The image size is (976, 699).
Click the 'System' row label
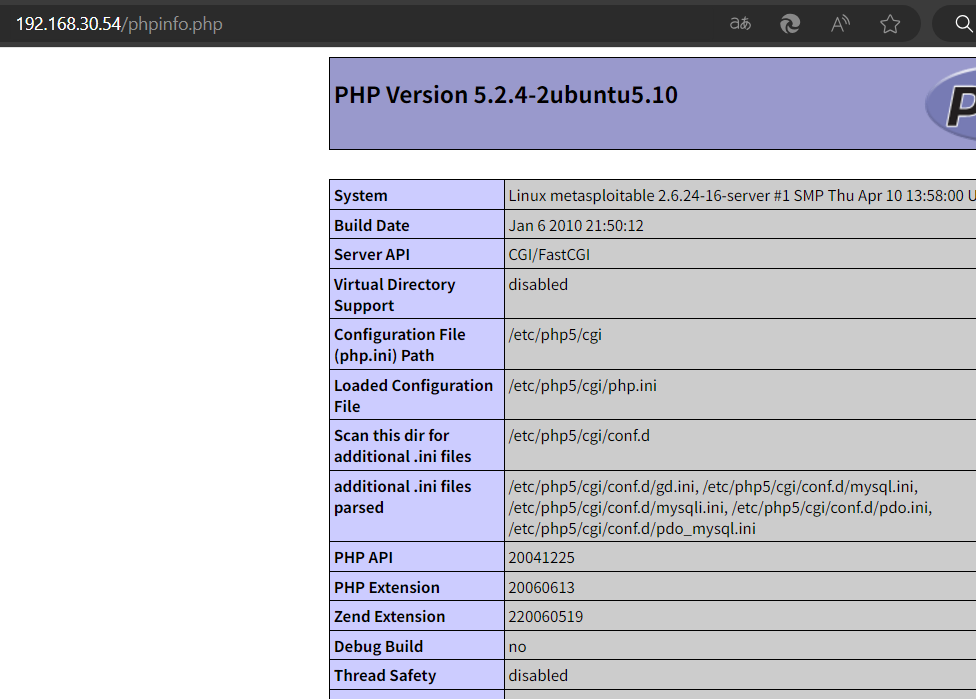(360, 195)
